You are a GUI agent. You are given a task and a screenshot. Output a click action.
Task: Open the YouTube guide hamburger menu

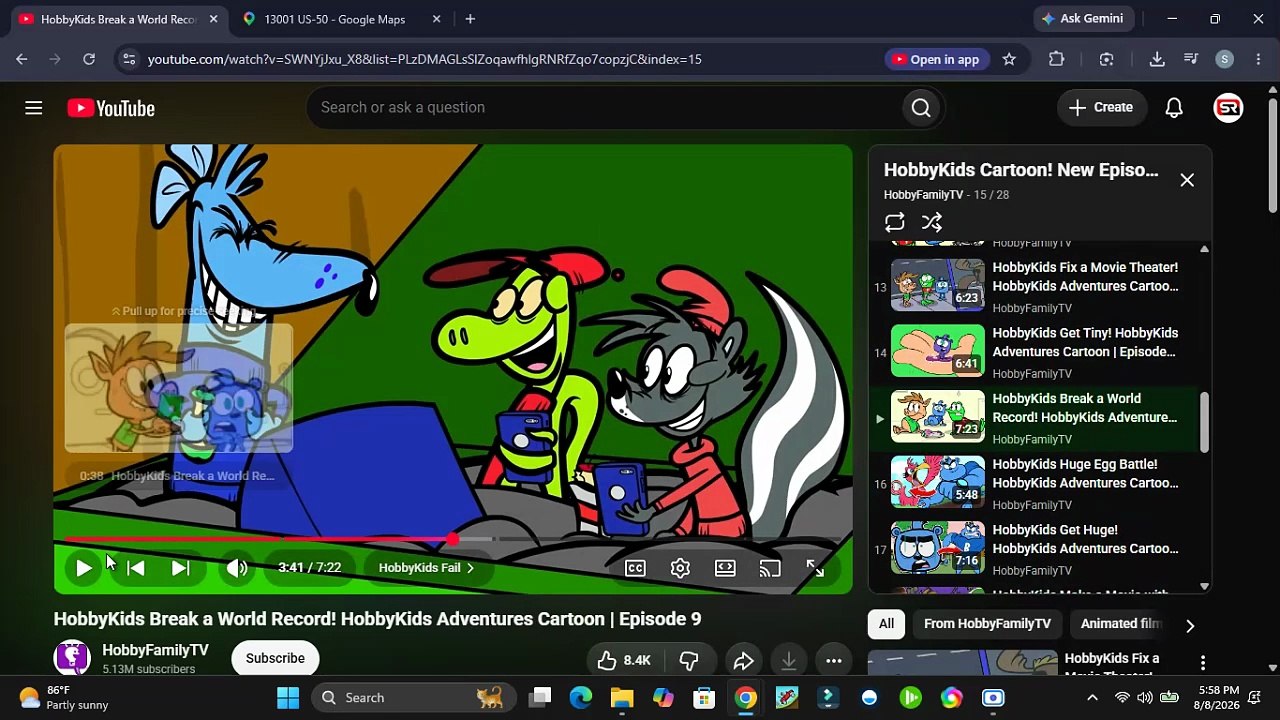point(34,108)
